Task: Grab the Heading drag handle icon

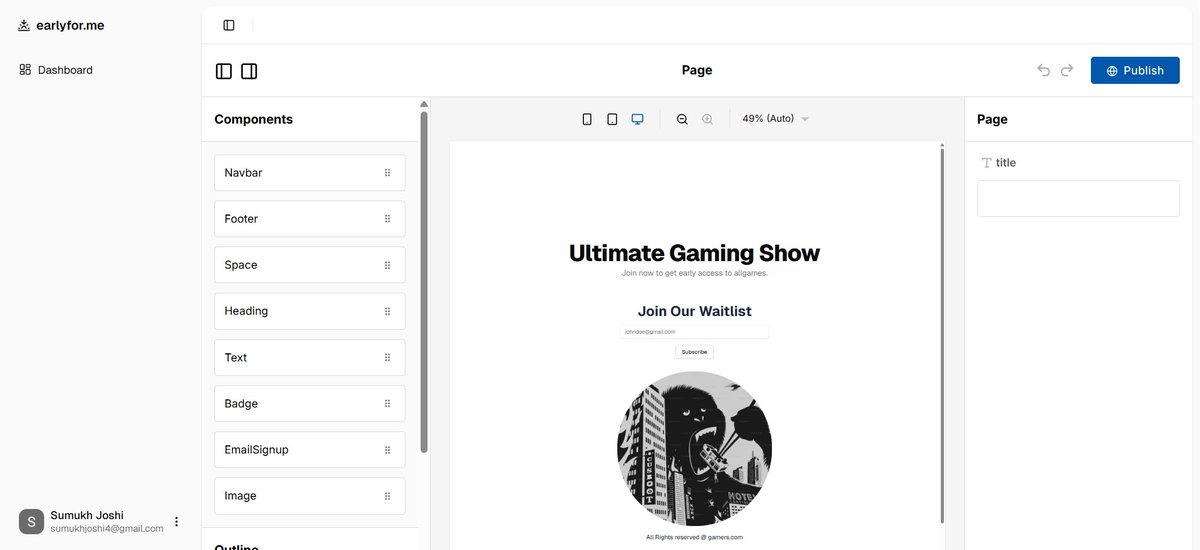Action: click(387, 311)
